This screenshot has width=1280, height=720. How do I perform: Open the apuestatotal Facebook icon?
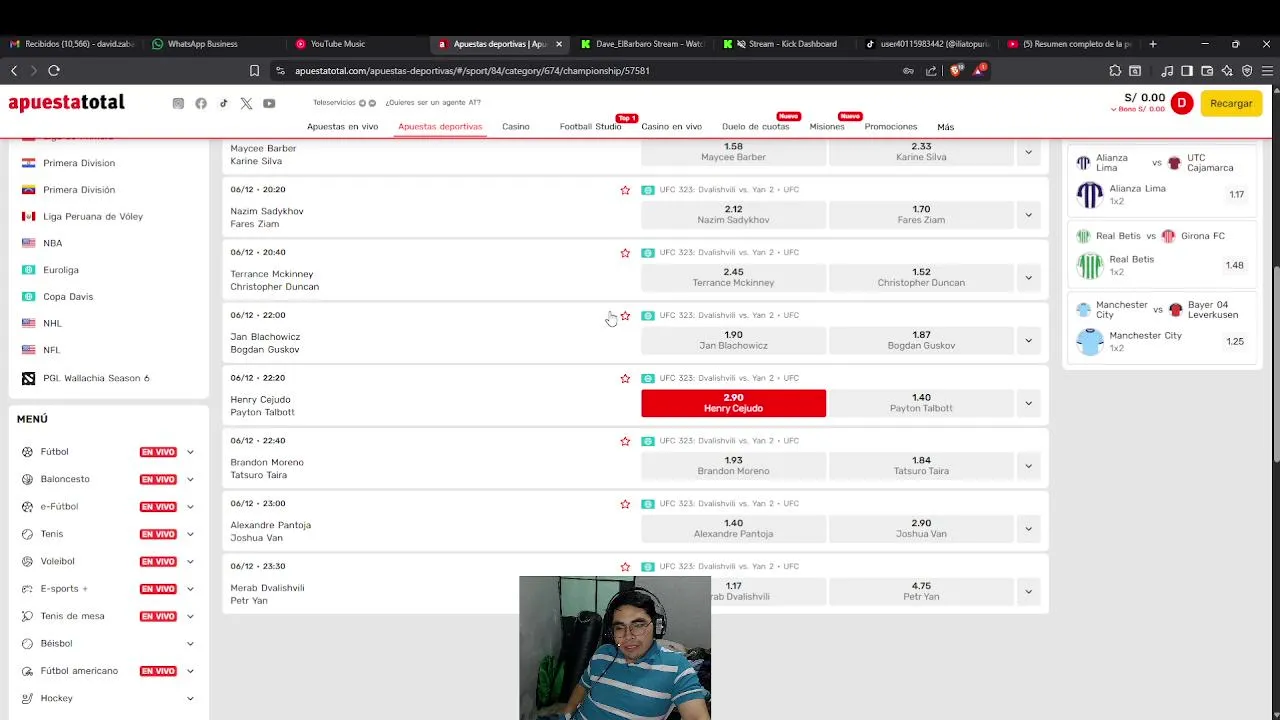click(x=201, y=103)
